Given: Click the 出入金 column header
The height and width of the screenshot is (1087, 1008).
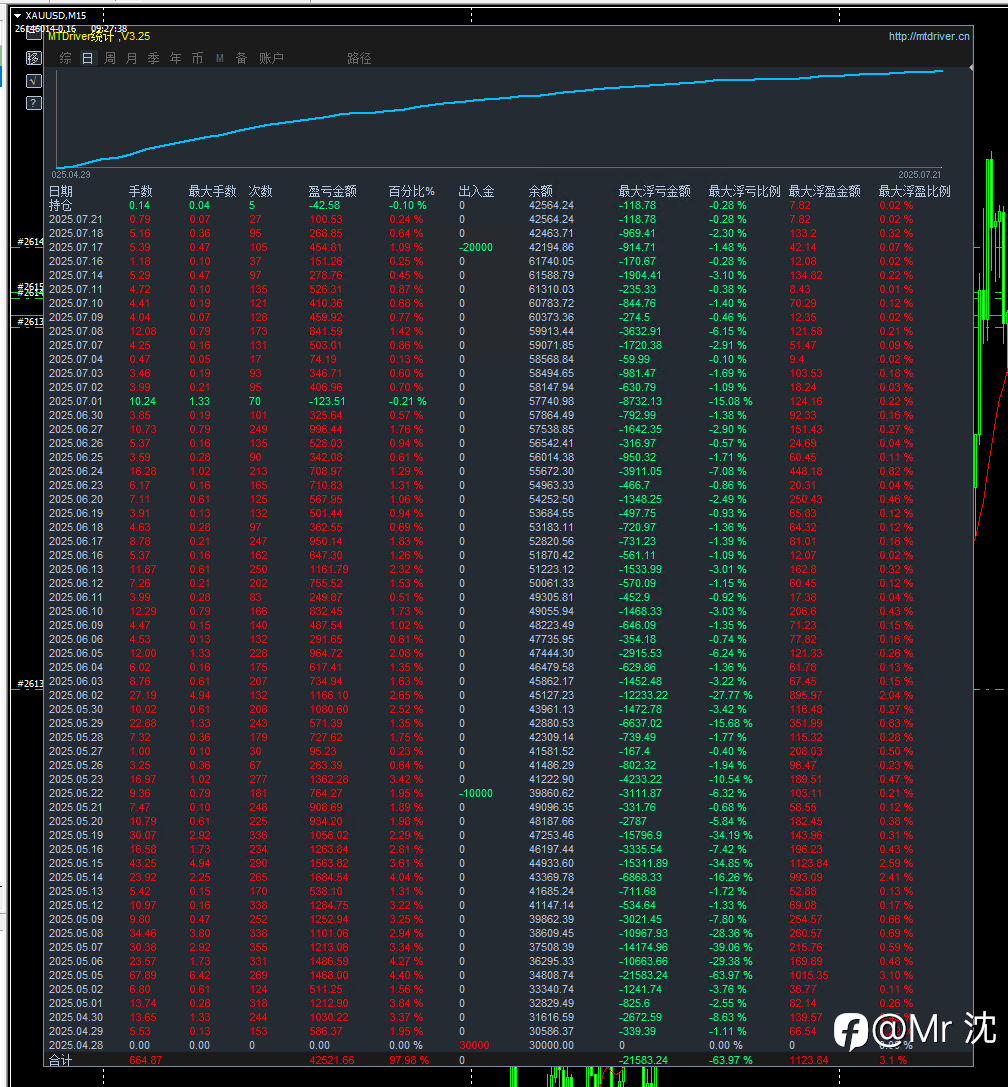Looking at the screenshot, I should click(x=477, y=191).
